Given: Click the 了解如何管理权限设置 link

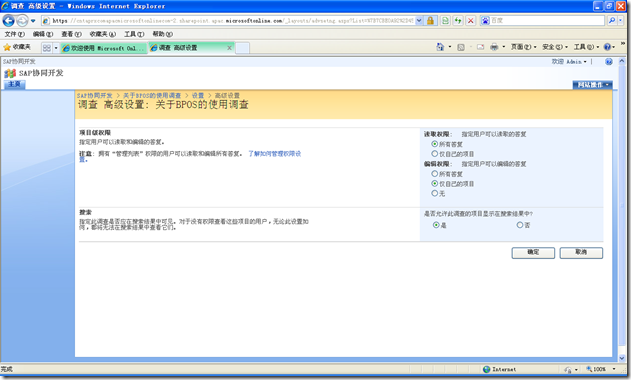Looking at the screenshot, I should pos(274,154).
